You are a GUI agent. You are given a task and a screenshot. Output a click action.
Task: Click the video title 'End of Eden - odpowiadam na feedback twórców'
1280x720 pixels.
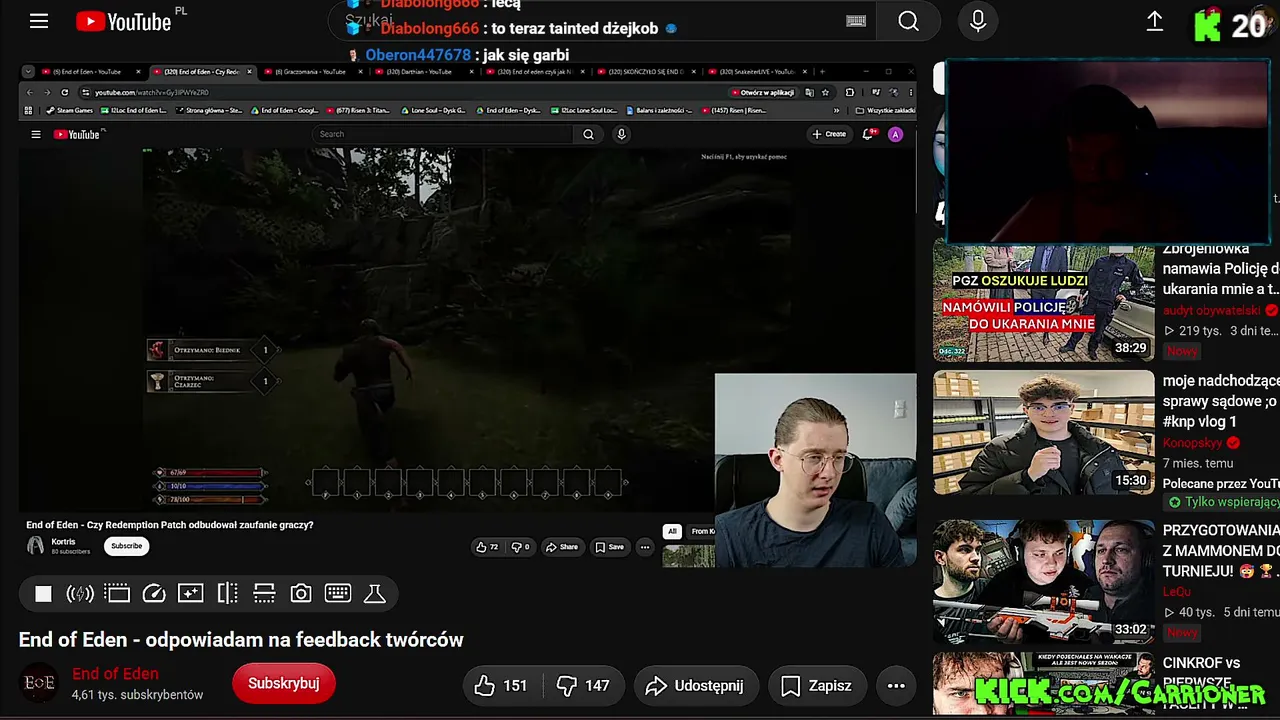point(241,640)
